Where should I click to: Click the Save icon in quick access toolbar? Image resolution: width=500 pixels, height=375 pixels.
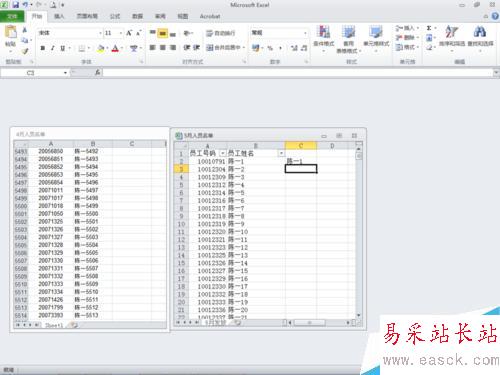click(x=15, y=5)
